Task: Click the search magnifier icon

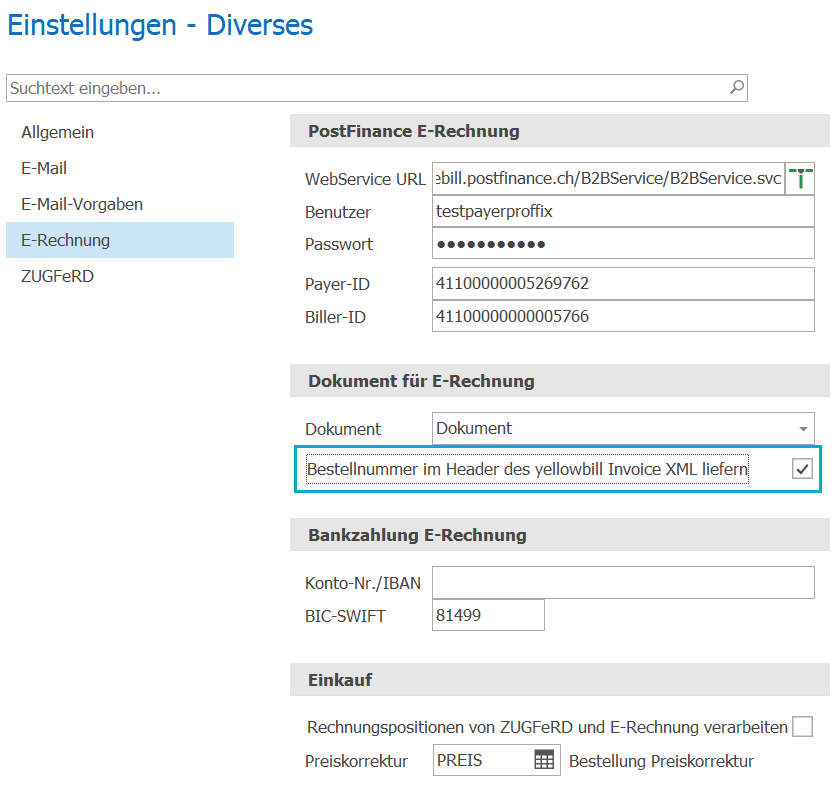Action: point(737,87)
